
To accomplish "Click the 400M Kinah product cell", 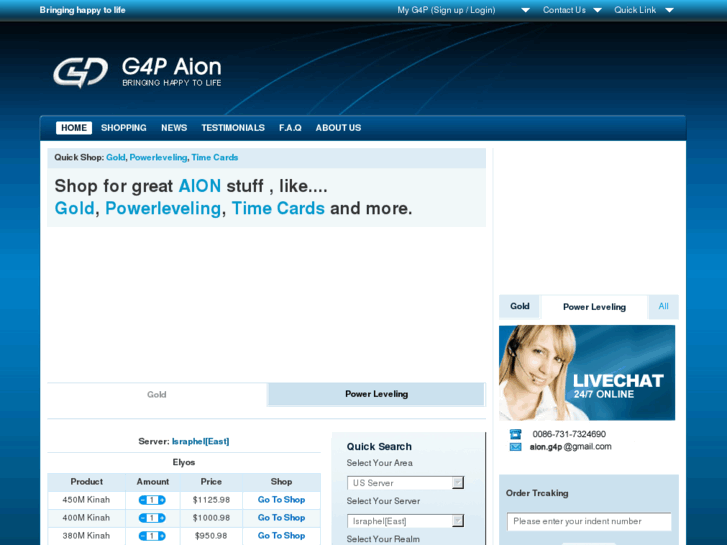I will (86, 518).
